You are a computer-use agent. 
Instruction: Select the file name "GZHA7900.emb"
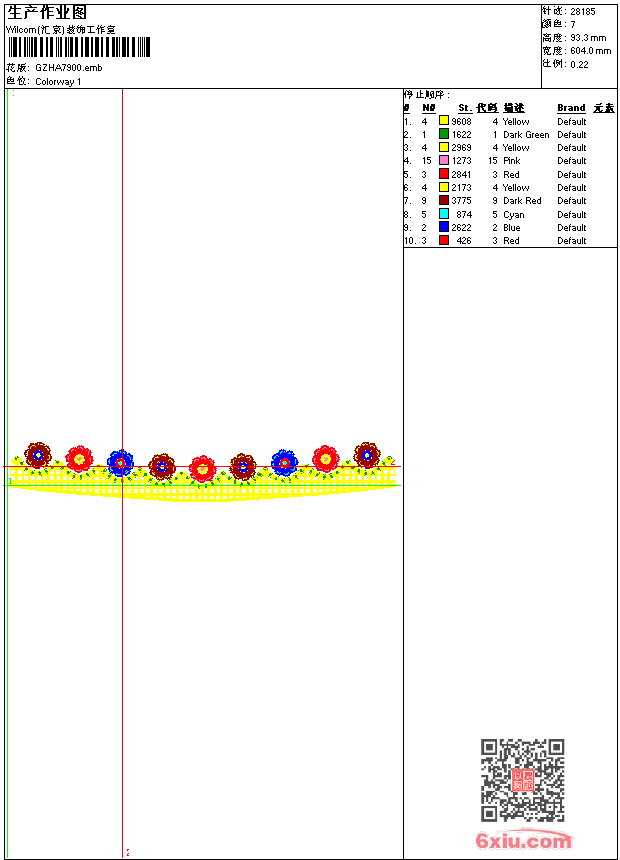point(69,68)
